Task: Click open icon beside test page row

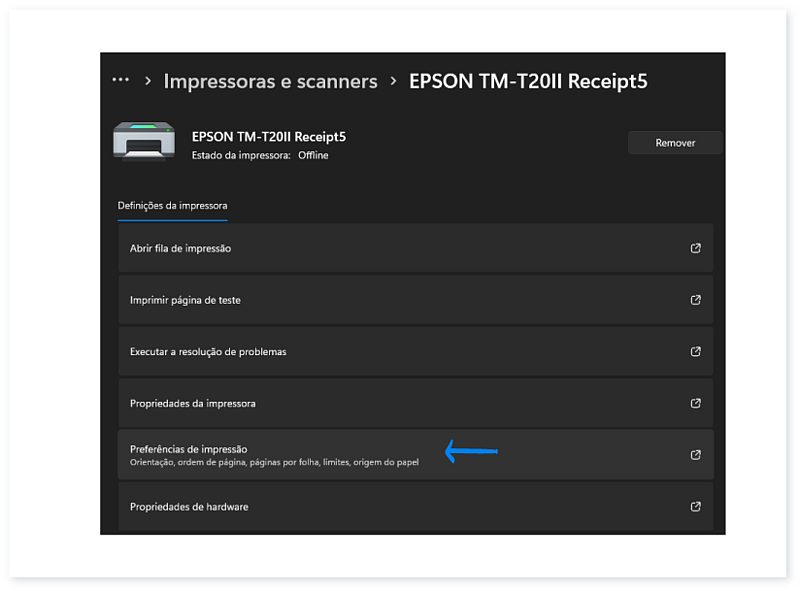Action: [x=696, y=300]
